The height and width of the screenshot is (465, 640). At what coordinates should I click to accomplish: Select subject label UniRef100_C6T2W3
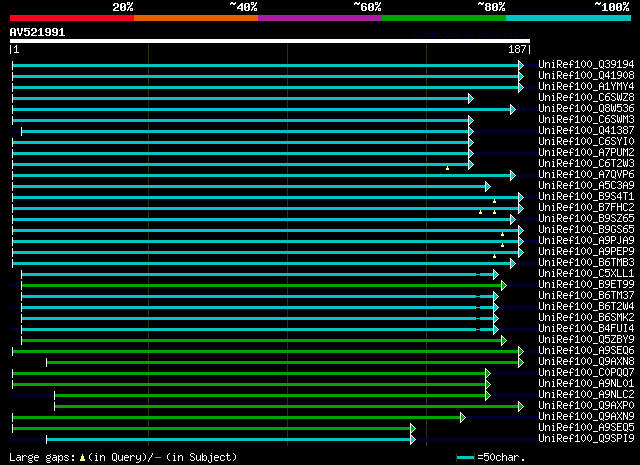coord(586,164)
